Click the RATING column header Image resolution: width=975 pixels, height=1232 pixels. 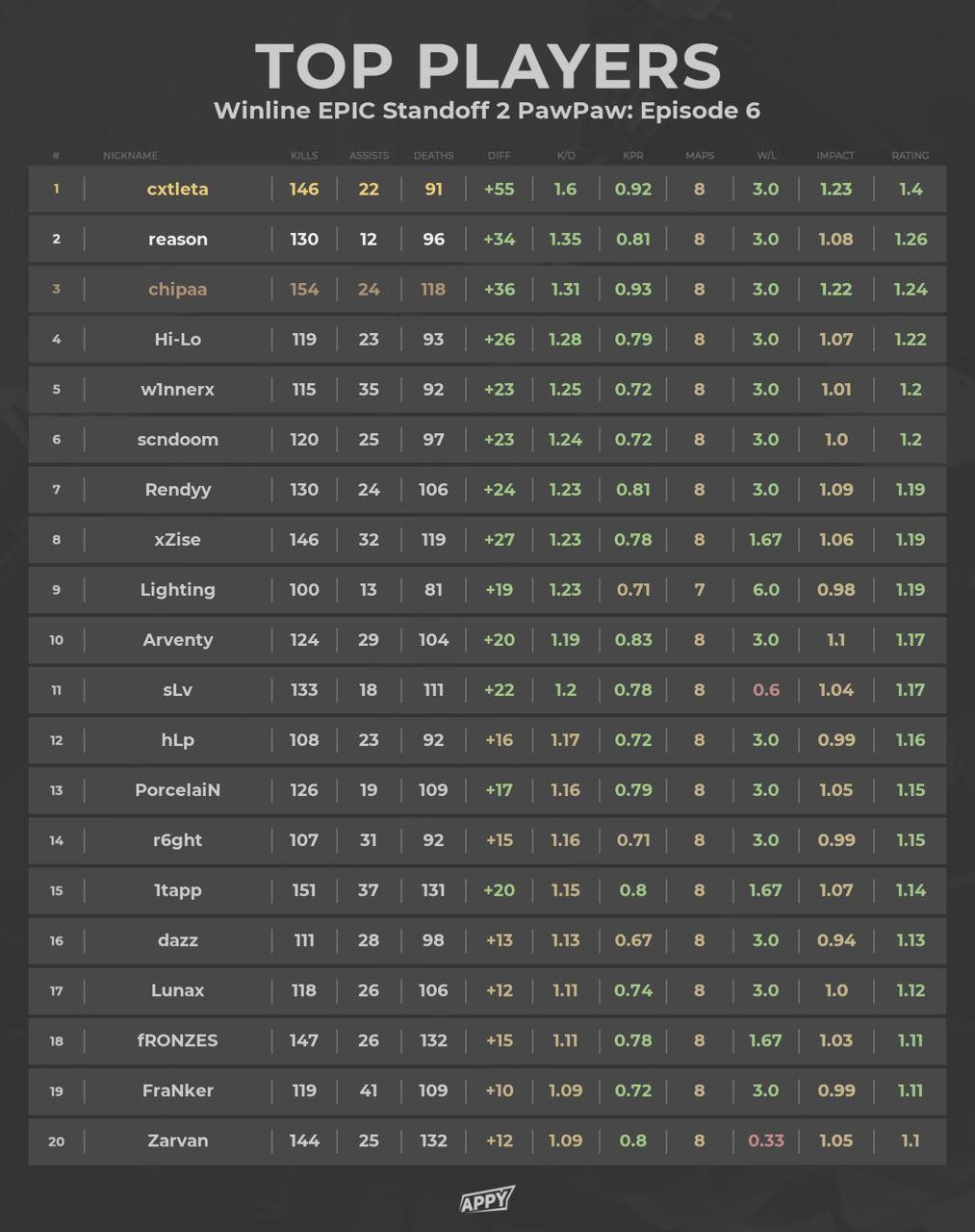(x=910, y=155)
